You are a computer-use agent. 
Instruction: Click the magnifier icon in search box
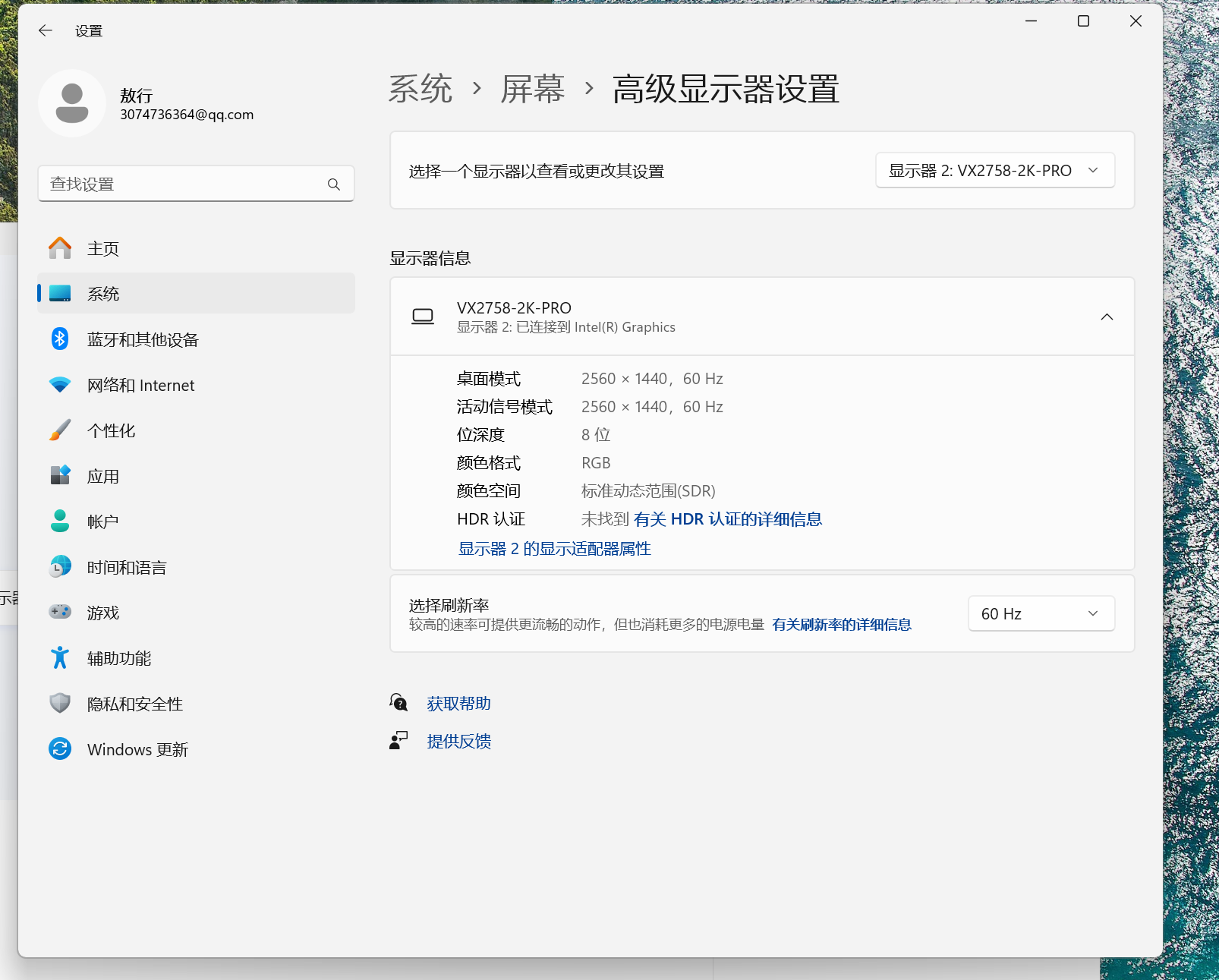coord(334,184)
